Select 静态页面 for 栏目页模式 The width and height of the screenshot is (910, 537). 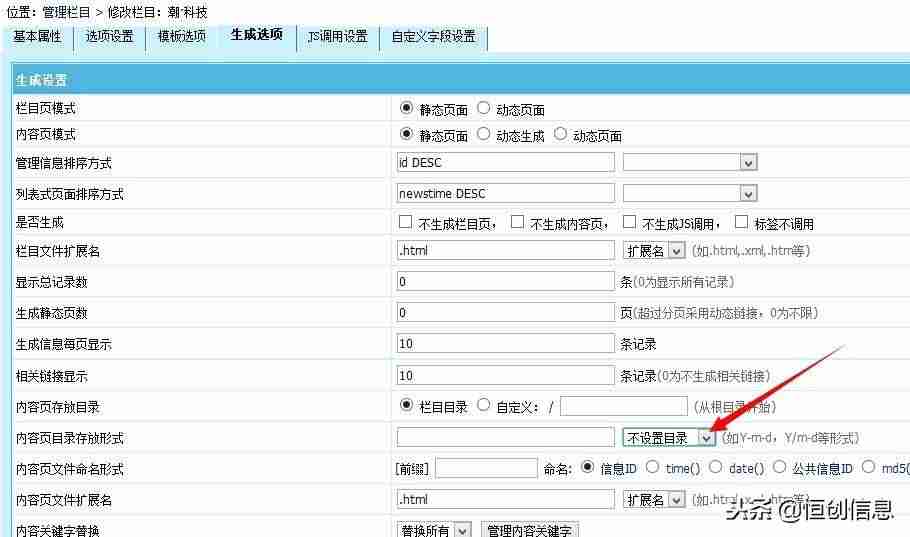[x=406, y=108]
